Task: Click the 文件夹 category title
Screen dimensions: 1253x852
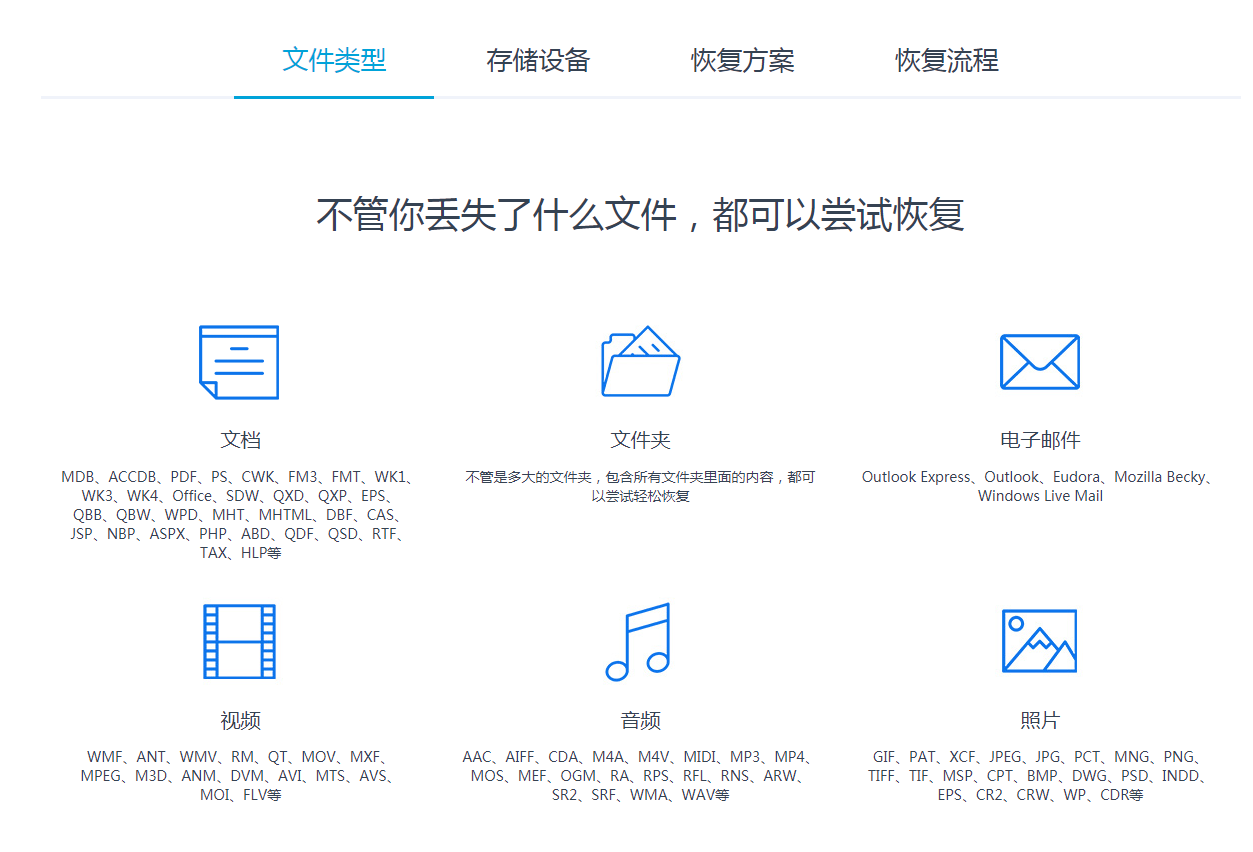Action: 640,440
